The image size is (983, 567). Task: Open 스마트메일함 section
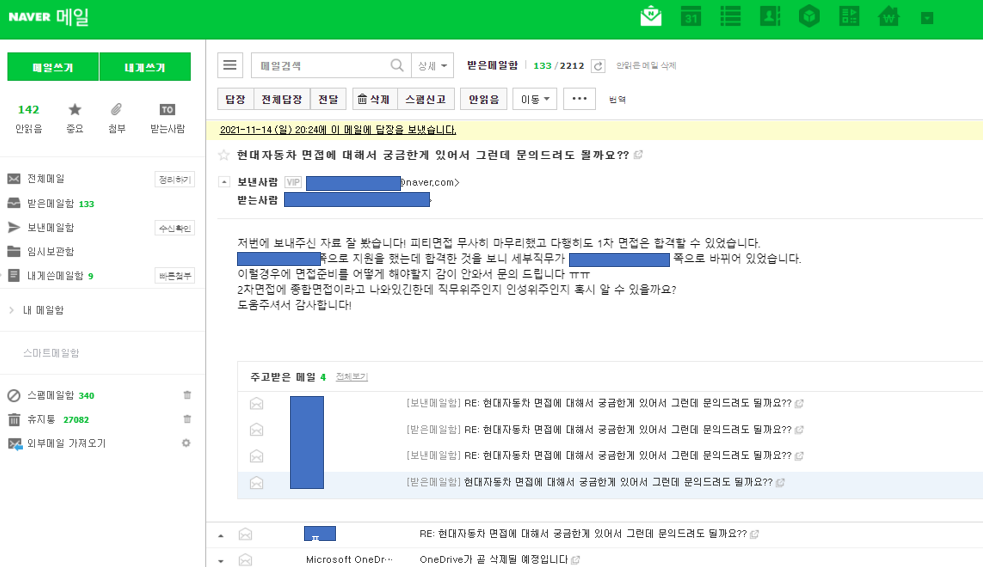click(x=51, y=353)
